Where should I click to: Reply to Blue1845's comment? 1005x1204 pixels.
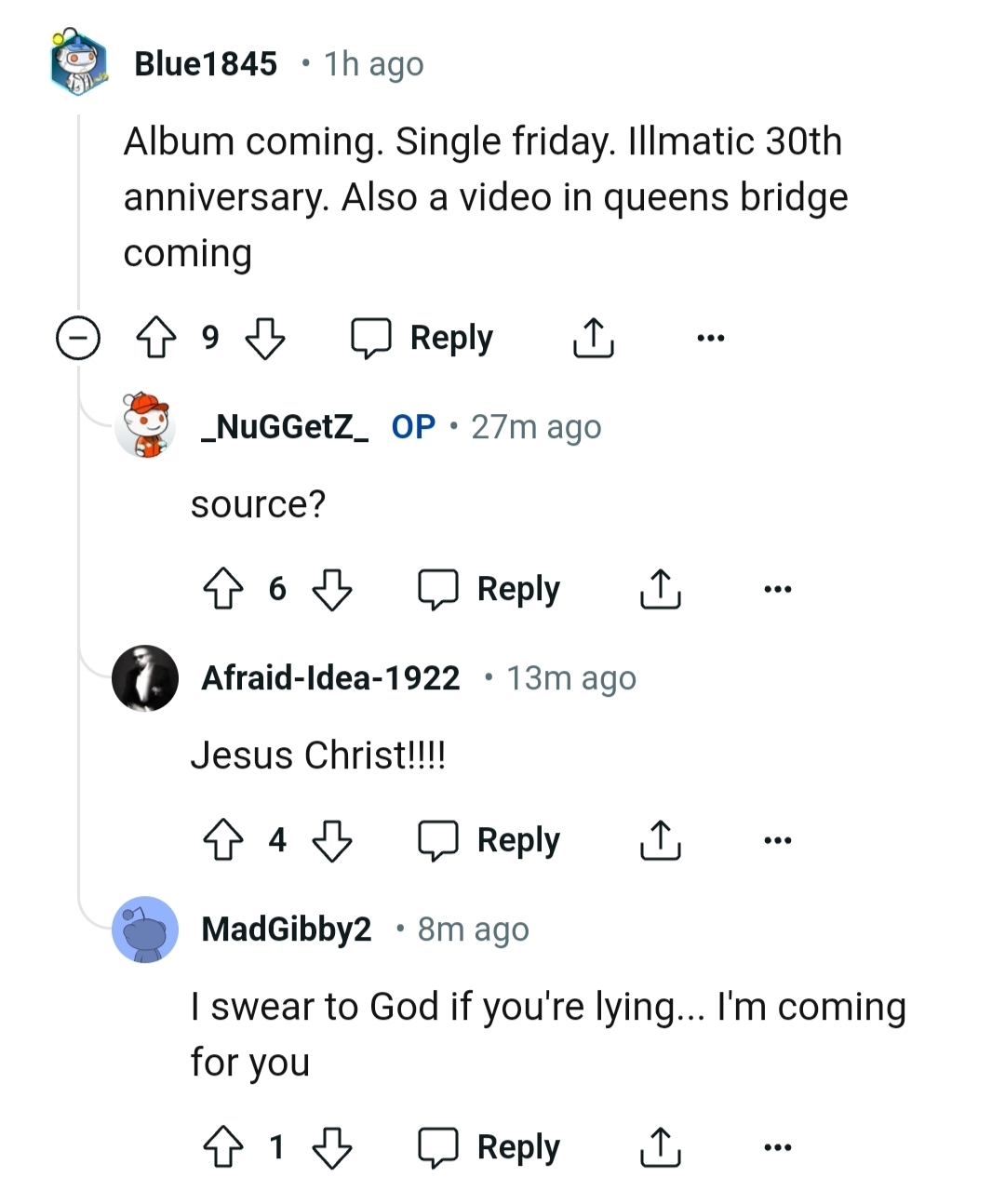[423, 338]
